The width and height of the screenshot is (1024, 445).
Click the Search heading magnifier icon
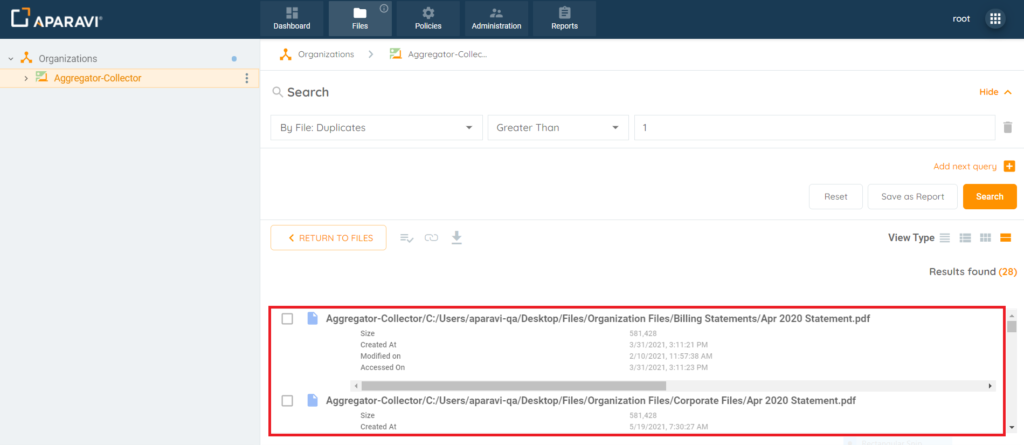[x=278, y=92]
